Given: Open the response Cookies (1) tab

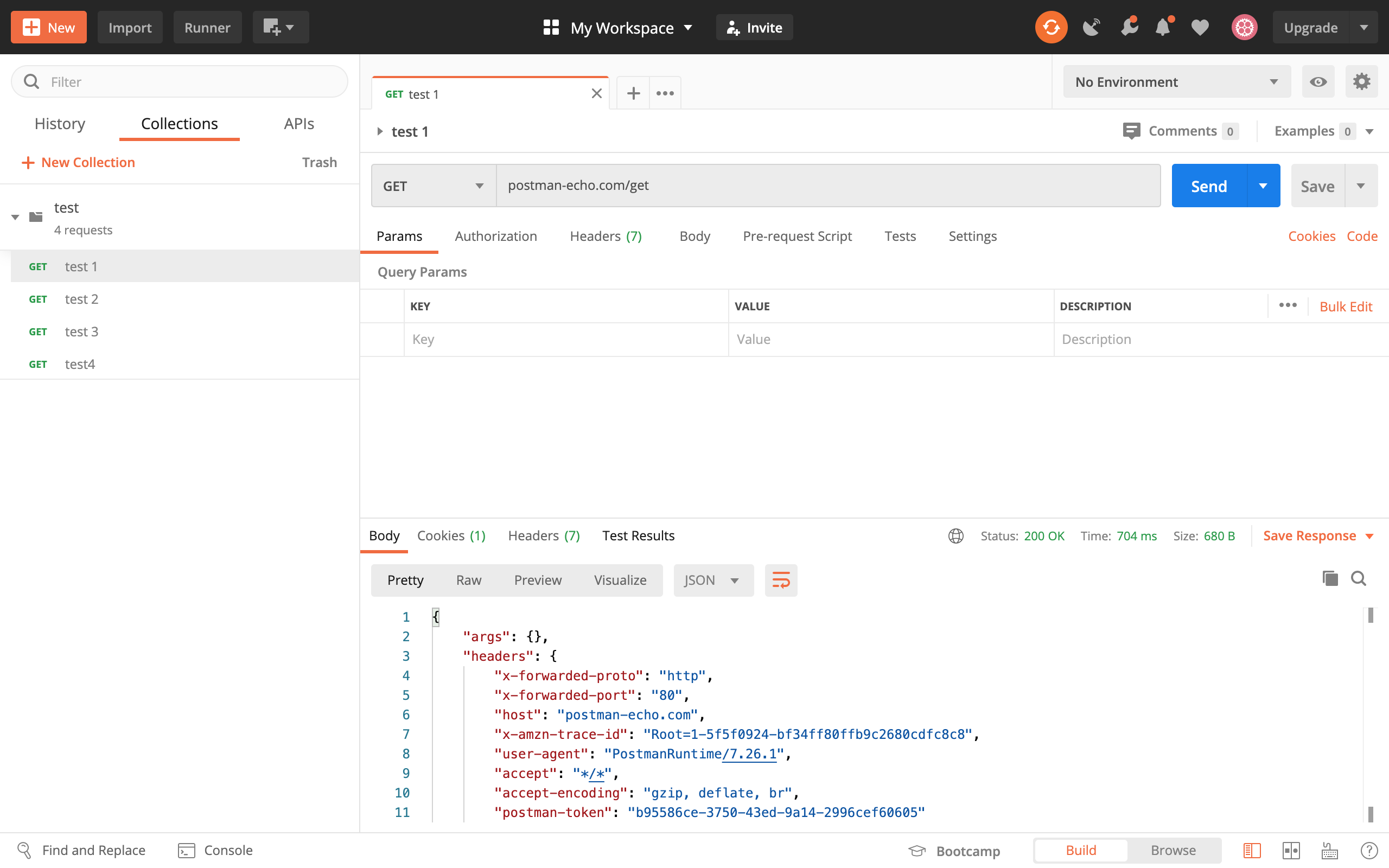Looking at the screenshot, I should [x=451, y=535].
